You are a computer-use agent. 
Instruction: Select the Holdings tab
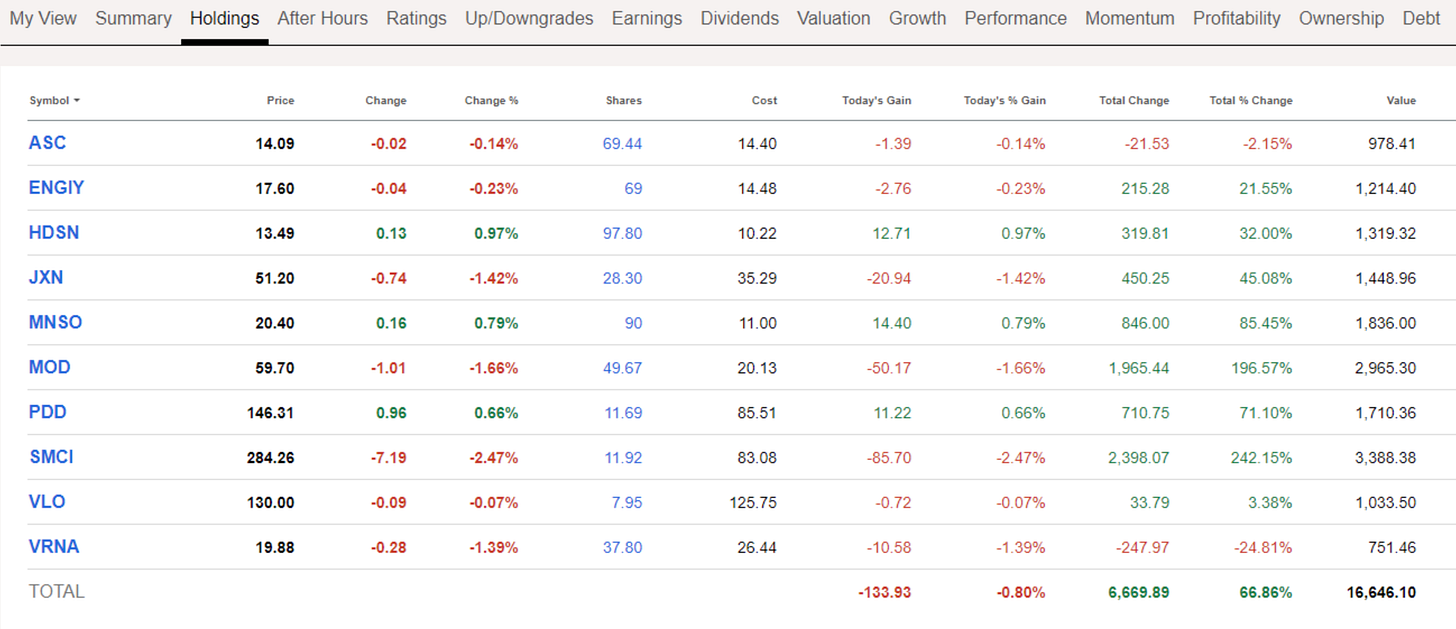224,18
